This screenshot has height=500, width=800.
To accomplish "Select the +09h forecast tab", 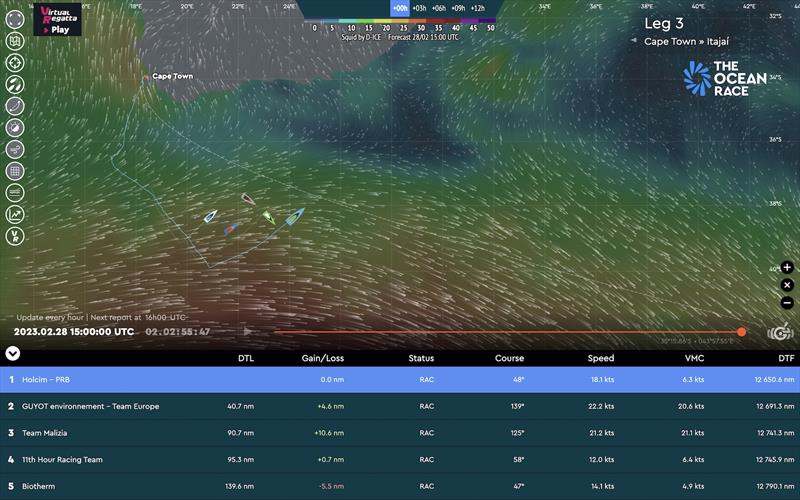I will click(x=458, y=8).
